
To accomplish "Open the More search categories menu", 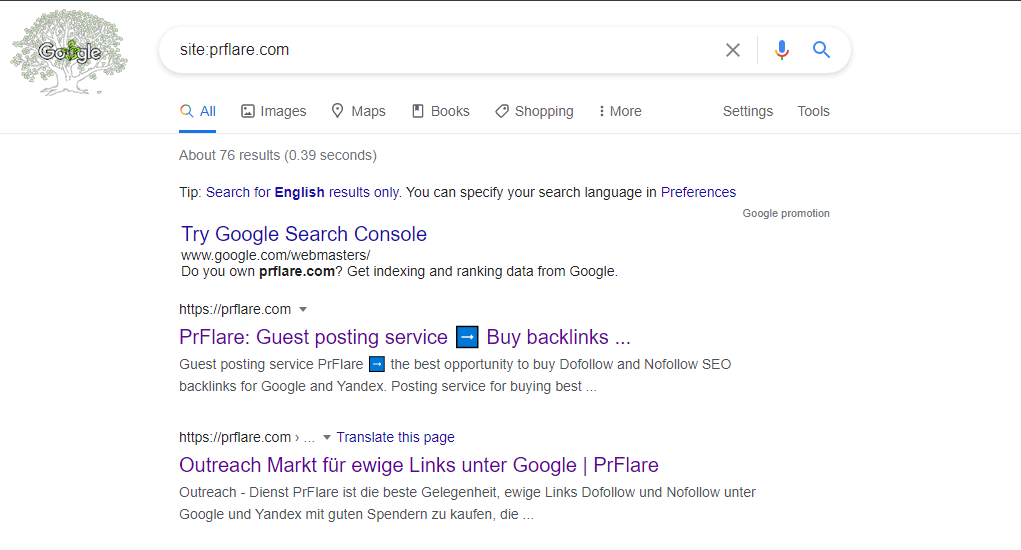I will (620, 111).
